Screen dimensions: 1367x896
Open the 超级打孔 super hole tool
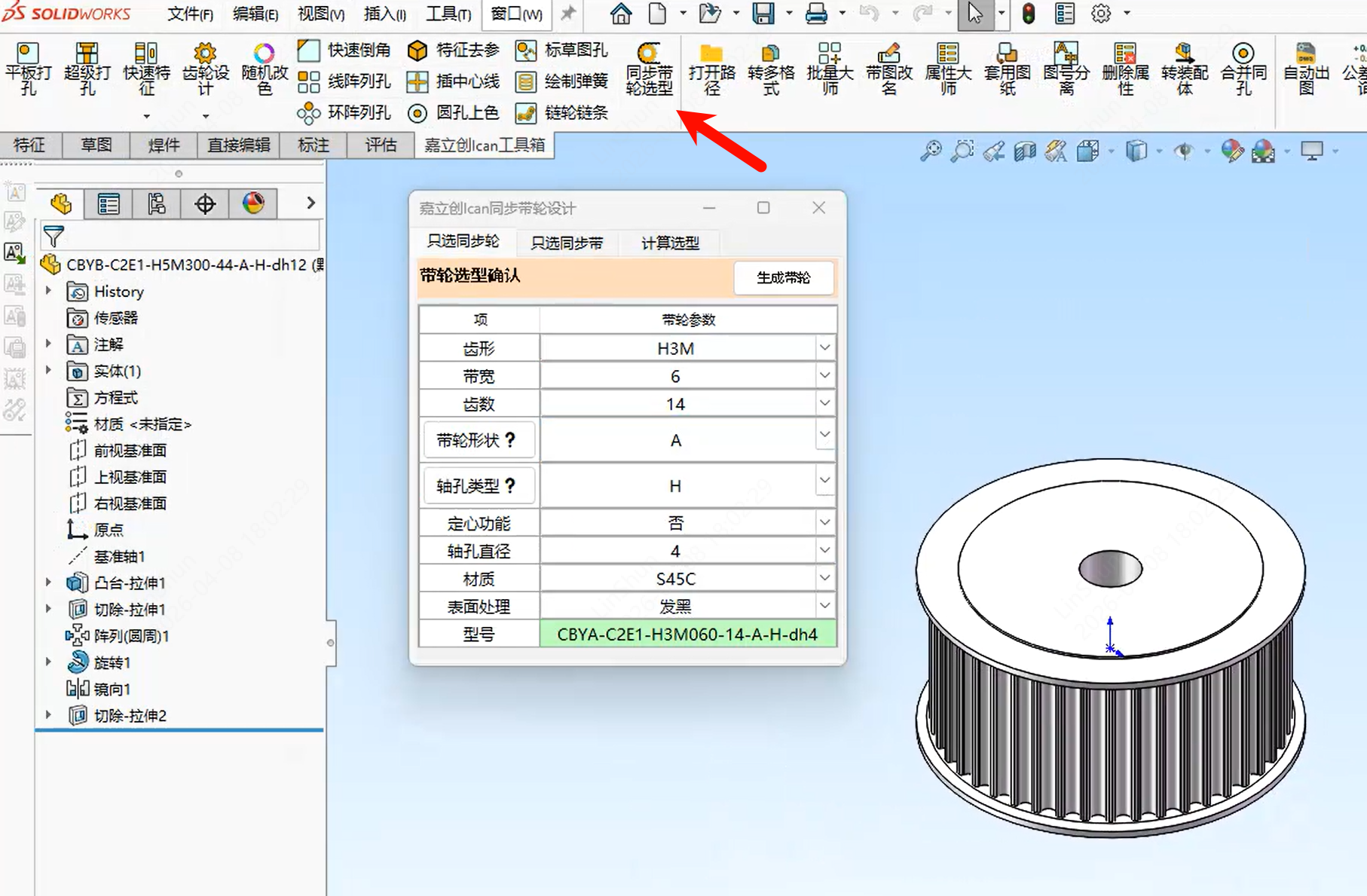87,68
